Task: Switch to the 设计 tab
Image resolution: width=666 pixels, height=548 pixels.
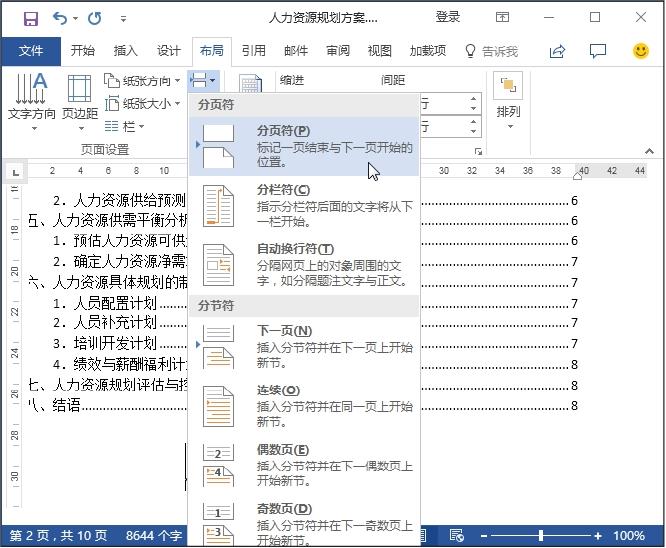Action: point(169,51)
